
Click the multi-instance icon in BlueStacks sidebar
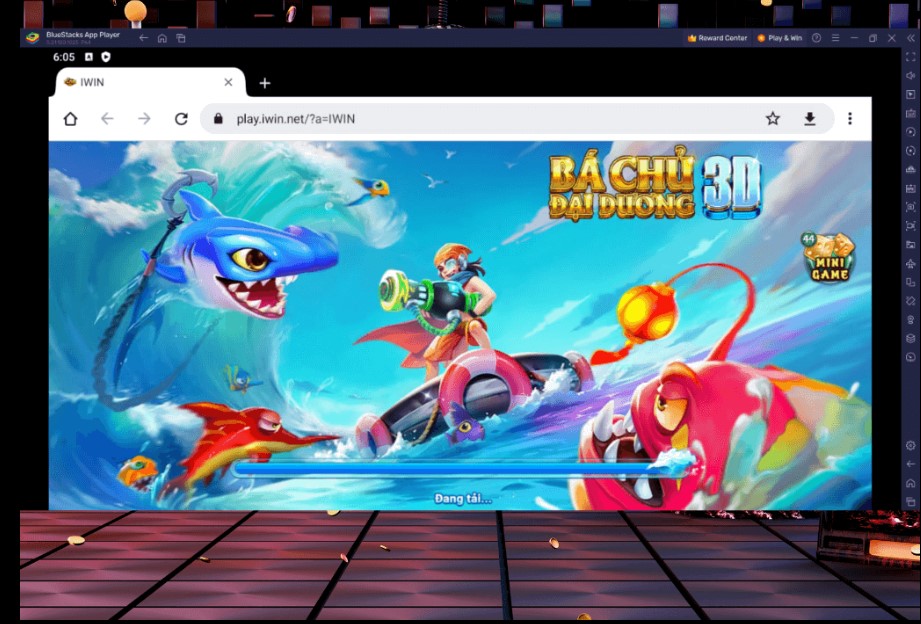(x=908, y=282)
